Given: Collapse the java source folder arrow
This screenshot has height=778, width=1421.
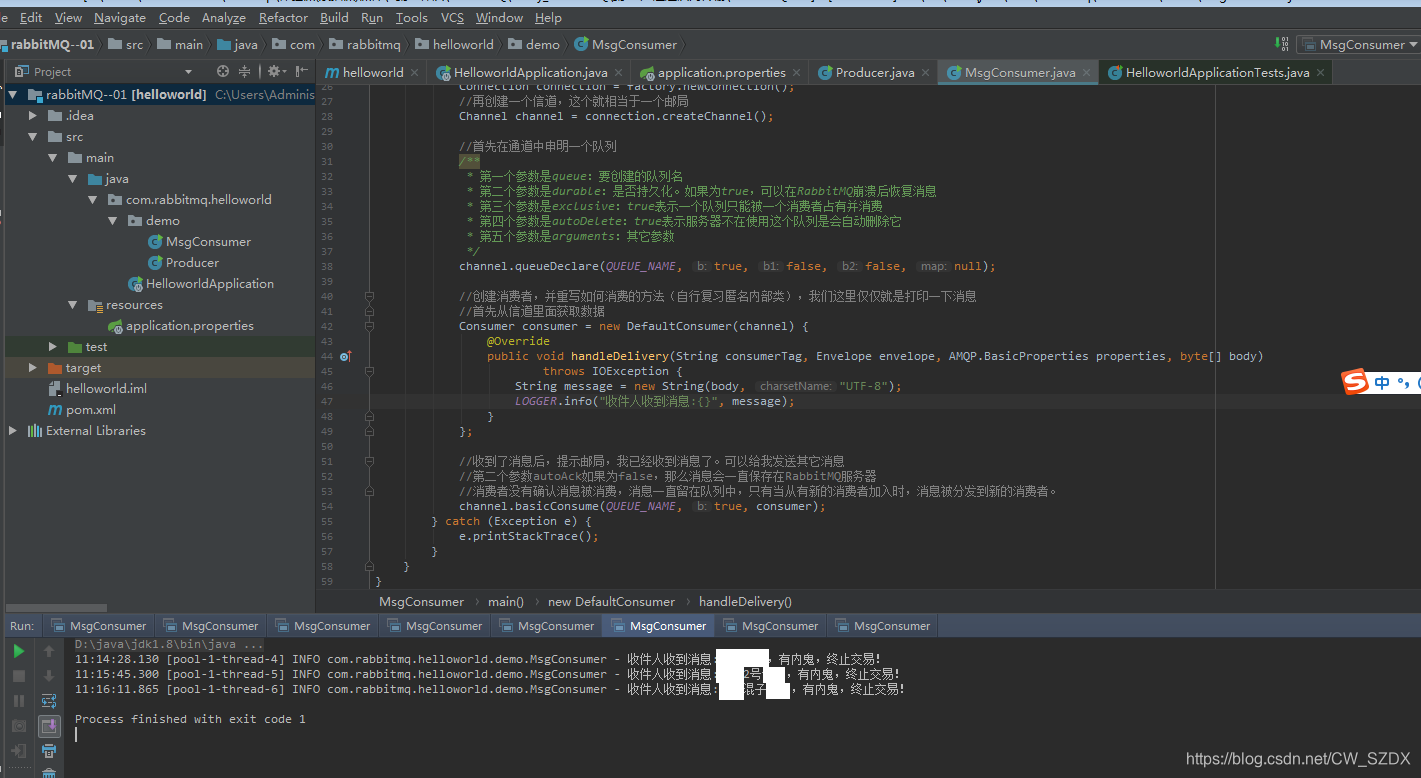Looking at the screenshot, I should point(72,179).
